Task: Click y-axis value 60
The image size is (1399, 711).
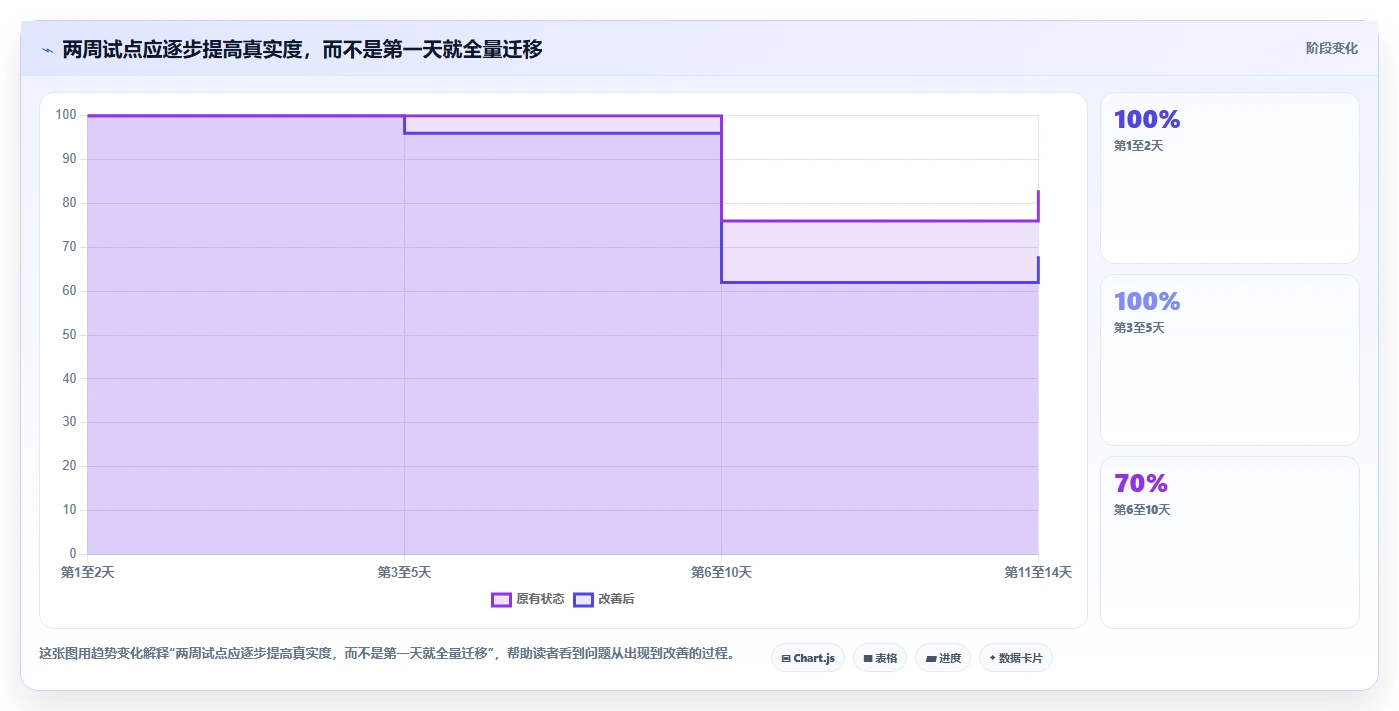Action: 69,291
